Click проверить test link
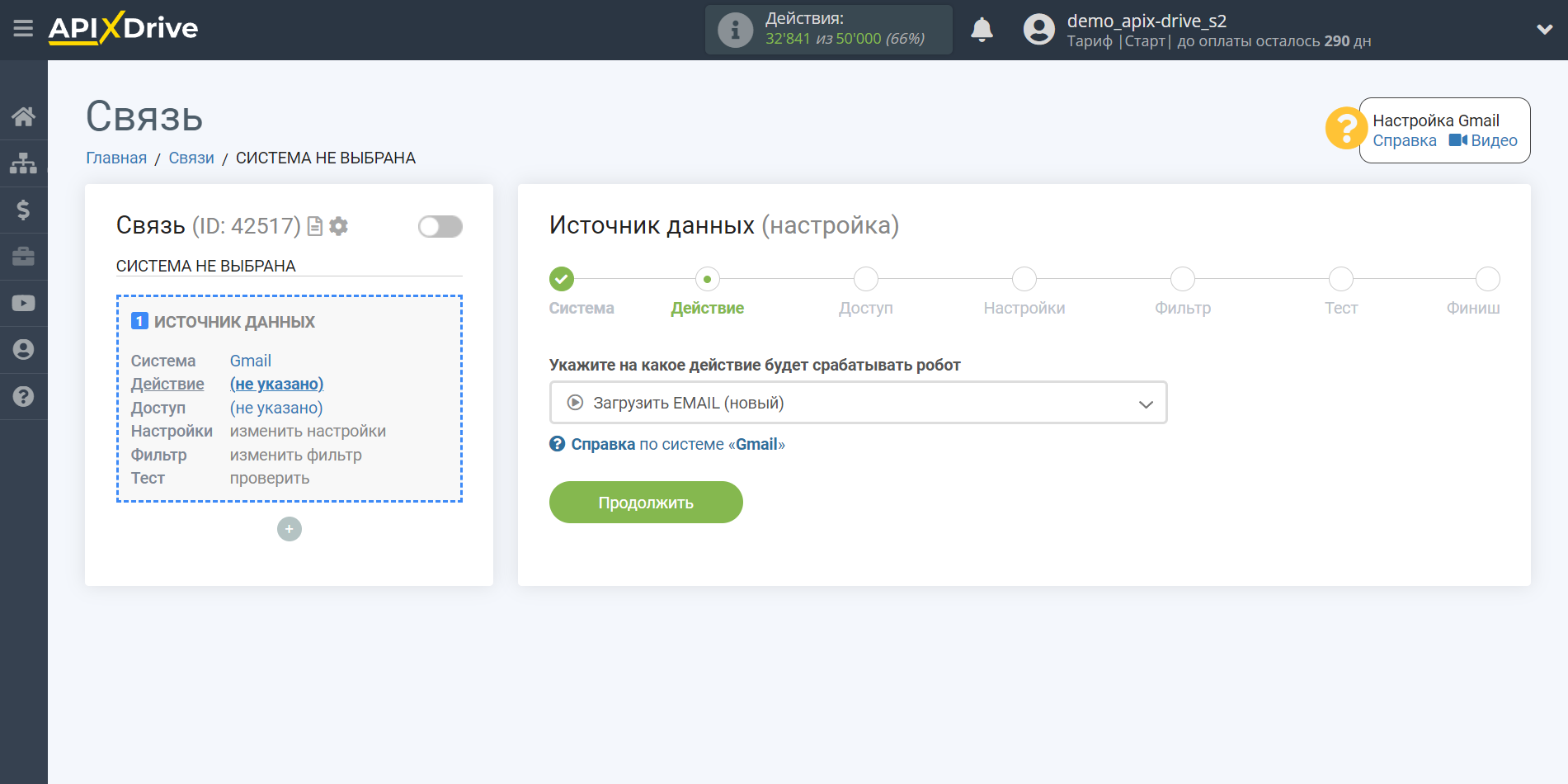 pyautogui.click(x=270, y=478)
